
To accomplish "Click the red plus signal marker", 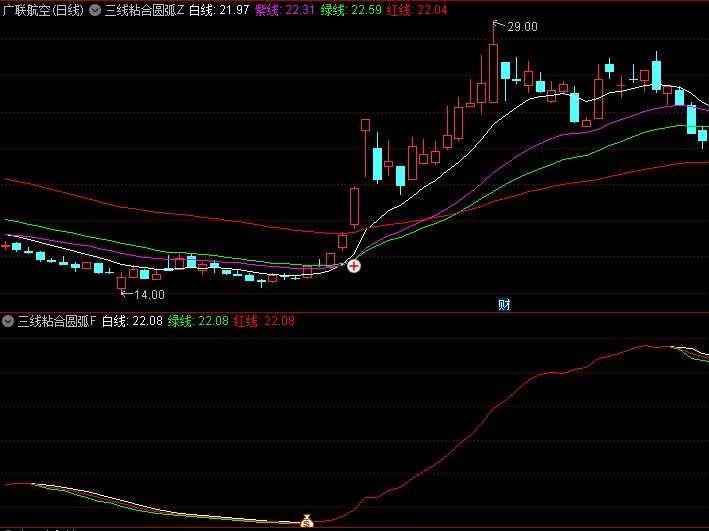I will click(x=353, y=265).
